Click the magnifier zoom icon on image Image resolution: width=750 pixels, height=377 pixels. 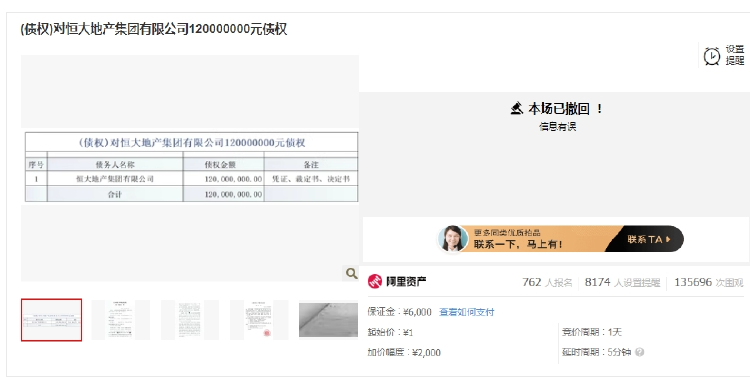(x=352, y=273)
